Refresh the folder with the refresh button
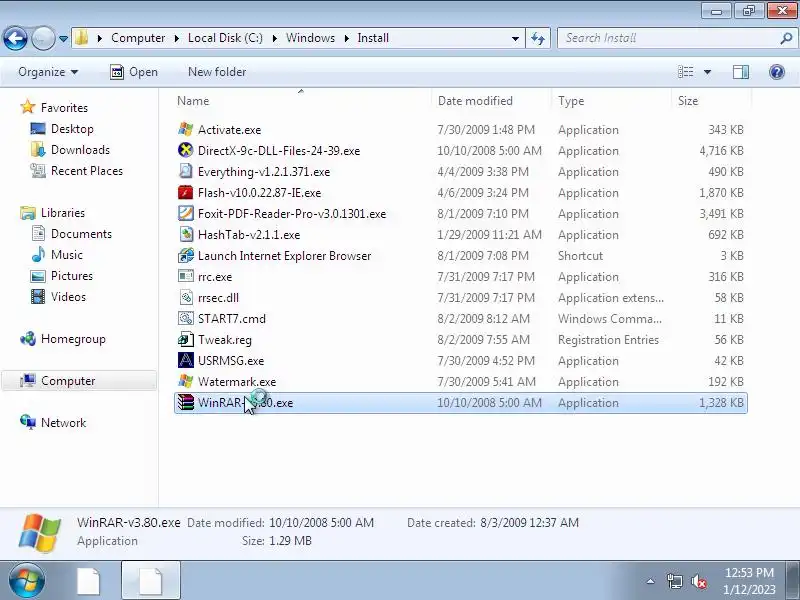800x600 pixels. click(x=538, y=38)
